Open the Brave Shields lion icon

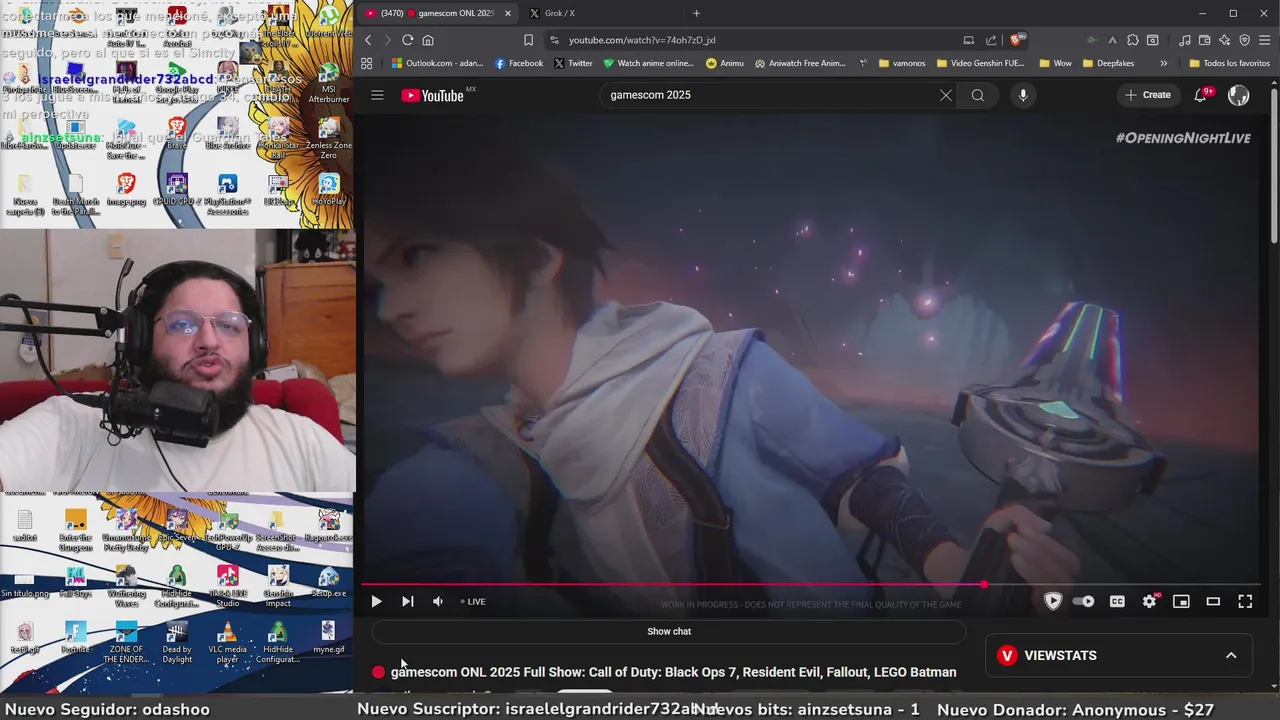point(1016,40)
